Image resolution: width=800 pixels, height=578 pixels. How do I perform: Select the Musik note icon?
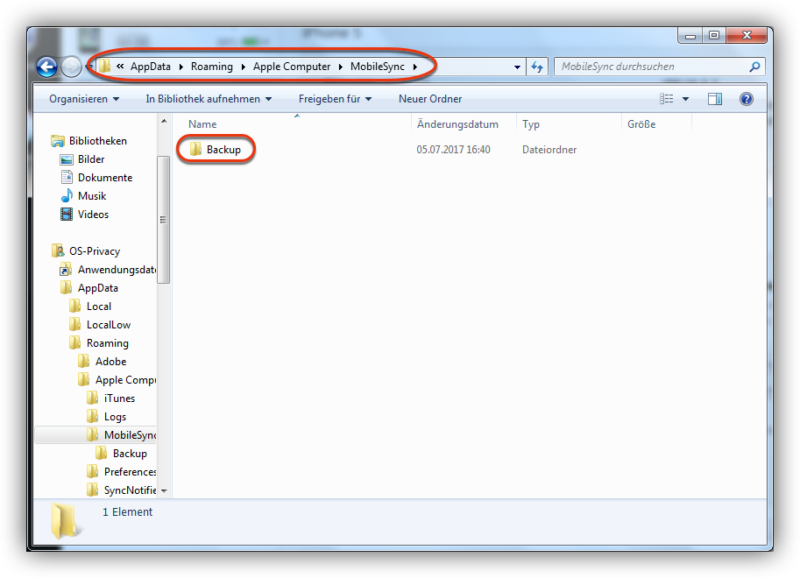point(67,196)
